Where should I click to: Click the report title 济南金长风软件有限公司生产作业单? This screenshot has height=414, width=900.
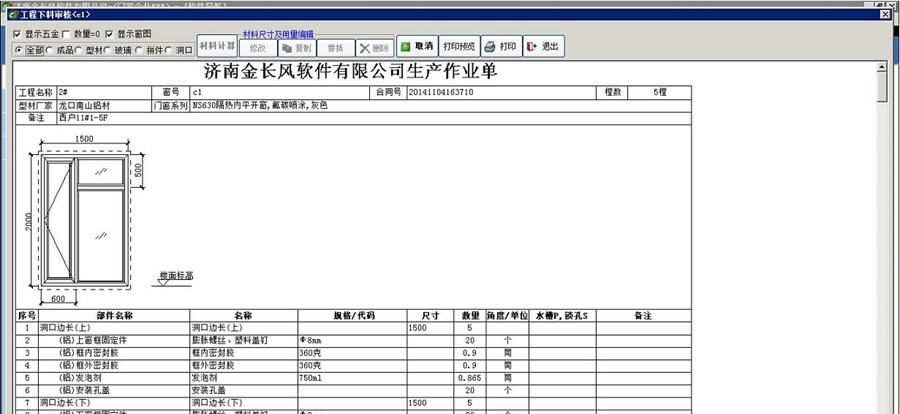pyautogui.click(x=351, y=72)
